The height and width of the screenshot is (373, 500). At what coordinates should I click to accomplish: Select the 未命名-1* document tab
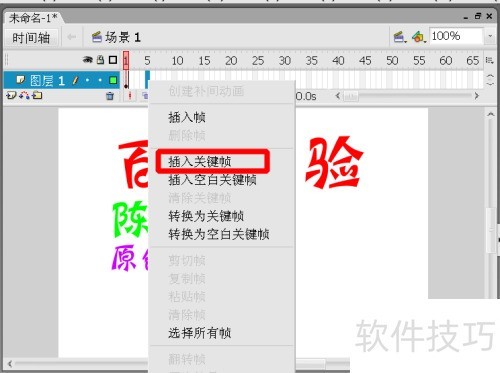tap(33, 18)
